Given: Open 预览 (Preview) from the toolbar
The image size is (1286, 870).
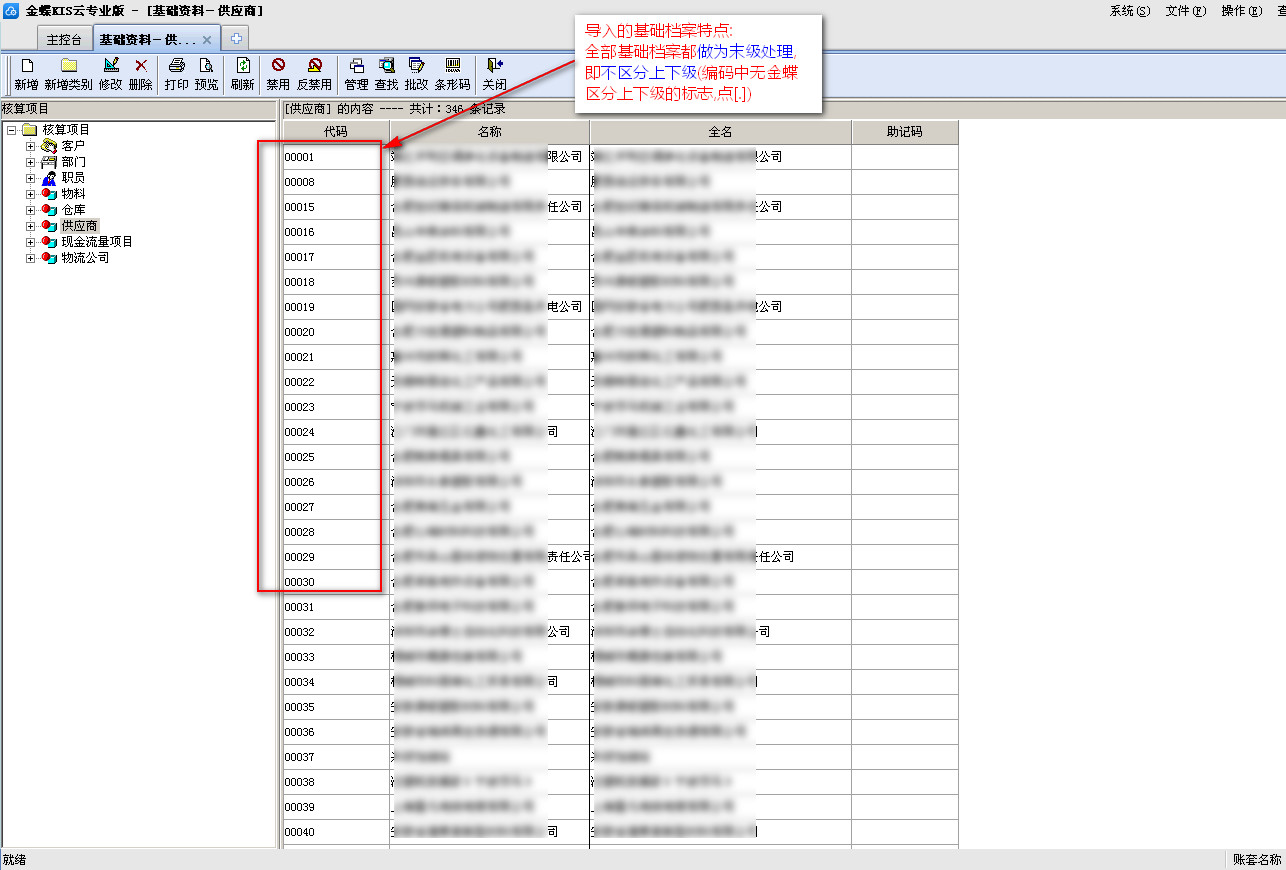Looking at the screenshot, I should click(x=206, y=66).
